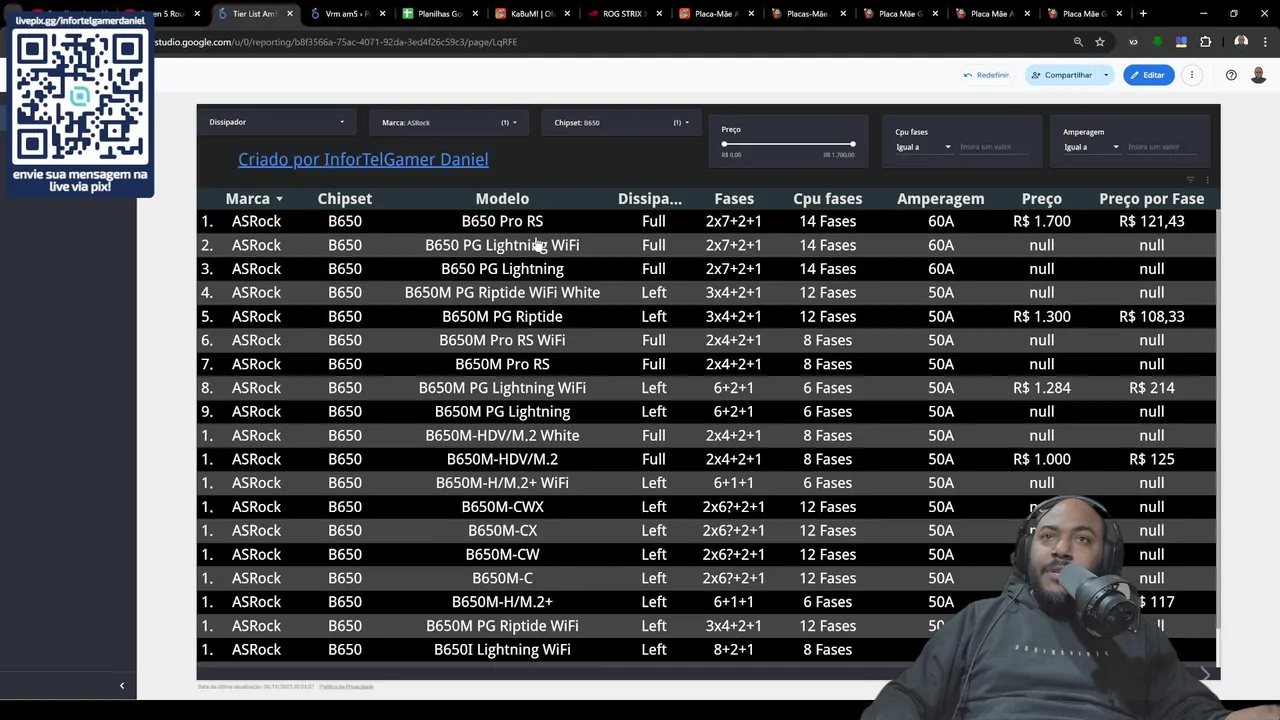Click the left handle of Preço slider

pos(725,145)
